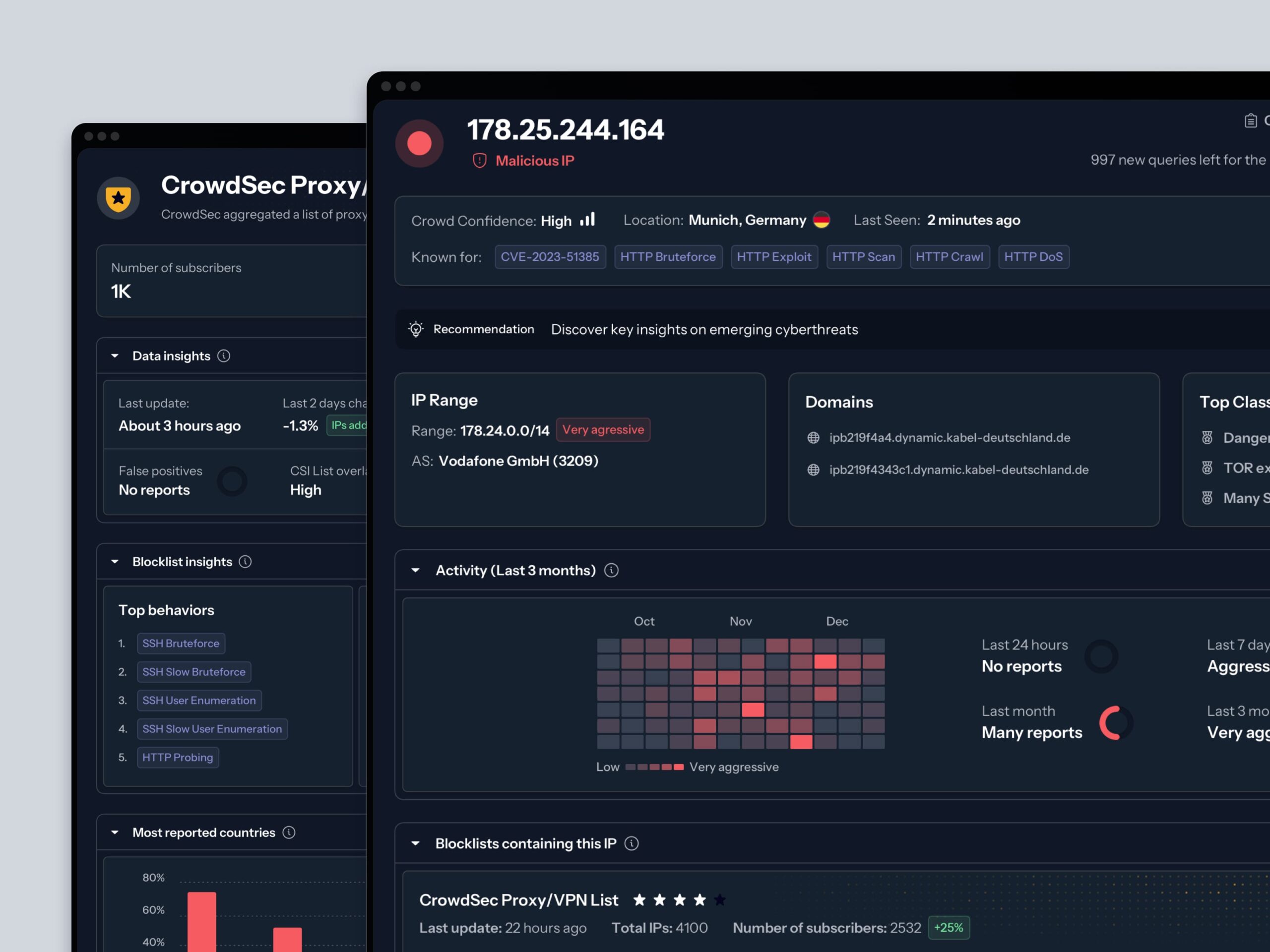
Task: Click the False positives ring gauge
Action: [x=232, y=481]
